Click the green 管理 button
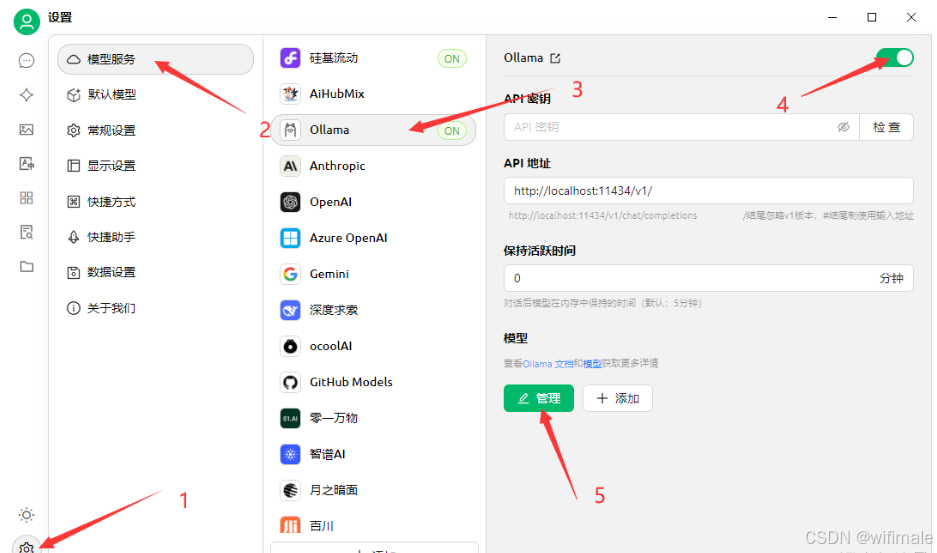 coord(538,398)
